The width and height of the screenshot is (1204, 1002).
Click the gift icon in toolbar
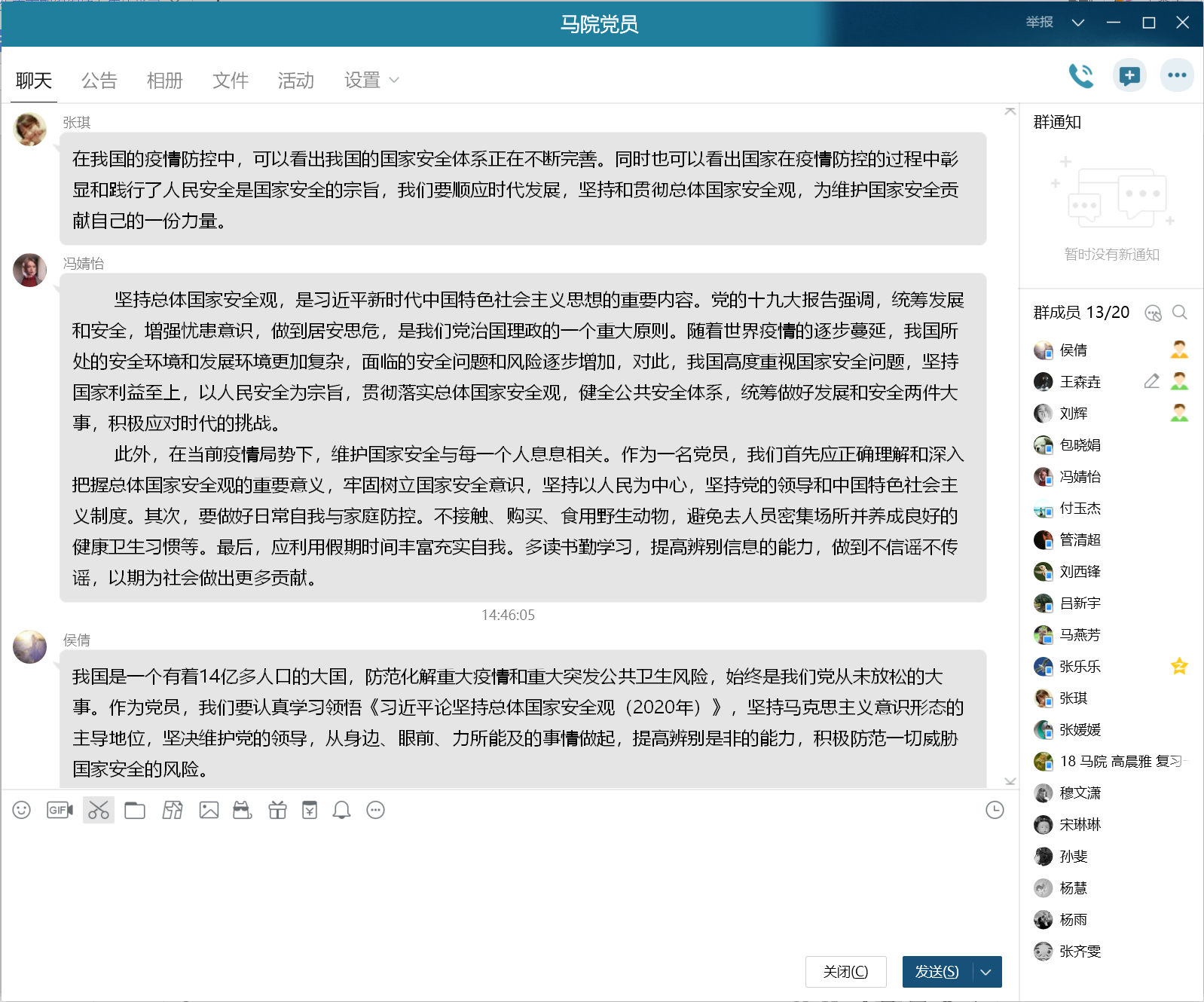[277, 810]
